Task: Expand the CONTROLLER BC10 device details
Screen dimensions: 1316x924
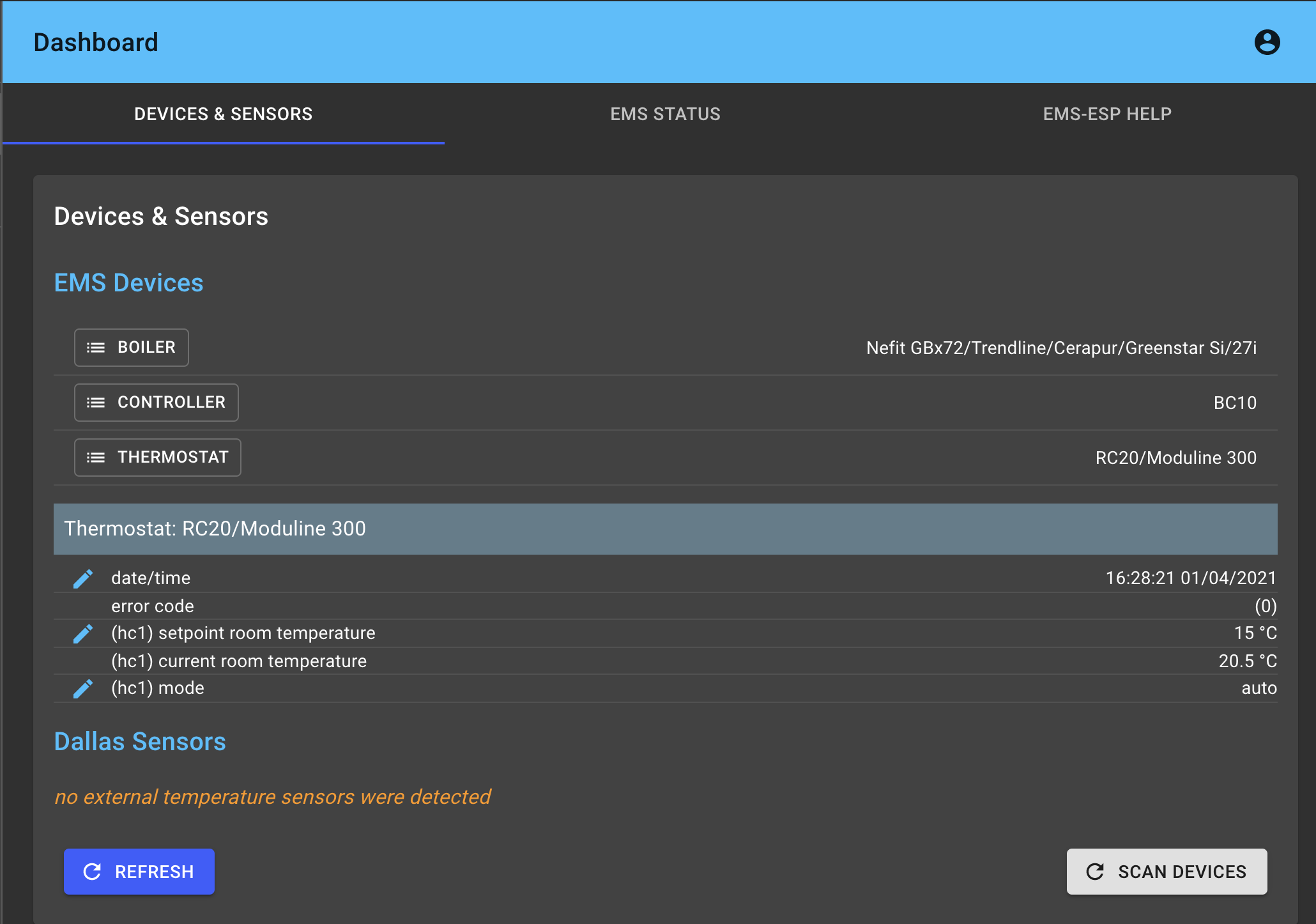Action: point(156,403)
